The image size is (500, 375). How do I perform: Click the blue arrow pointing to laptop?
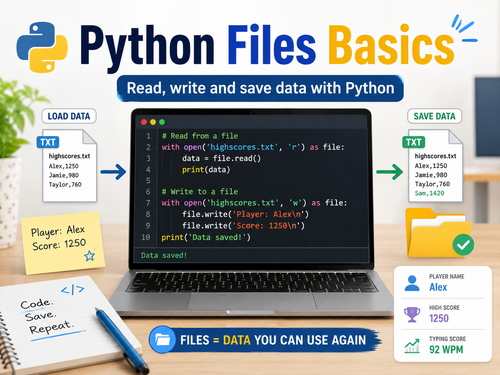point(113,172)
